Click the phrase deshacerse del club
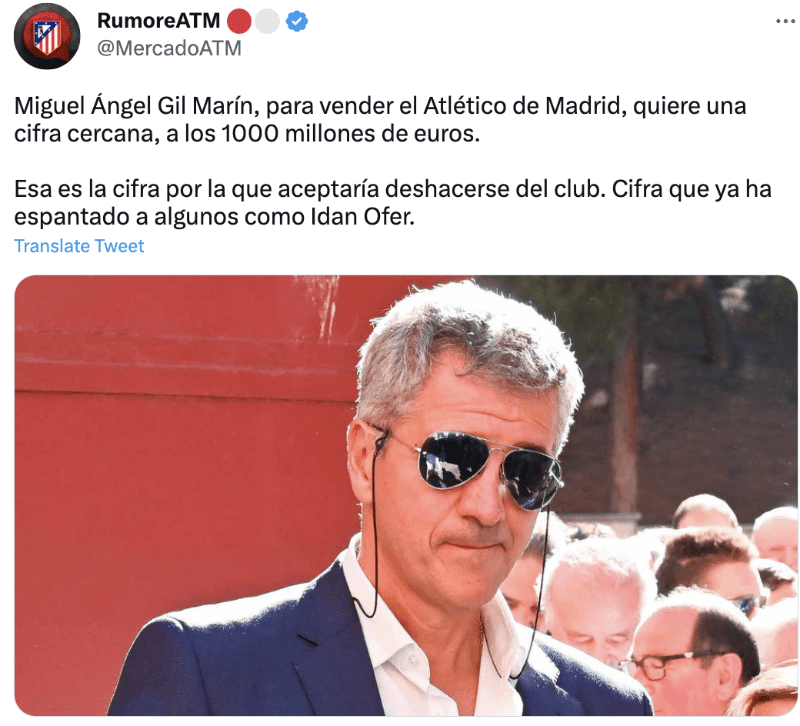Screen dimensions: 800x726 [495, 189]
